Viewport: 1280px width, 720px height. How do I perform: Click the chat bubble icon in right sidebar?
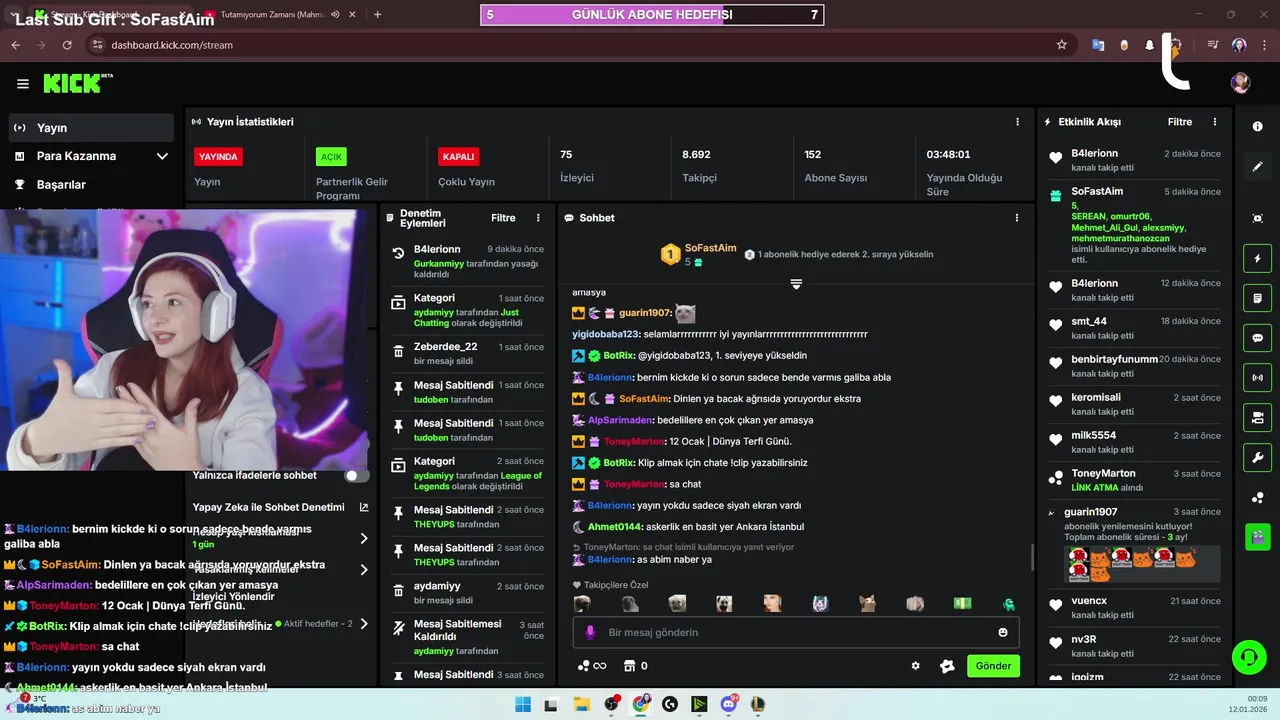[x=1258, y=338]
